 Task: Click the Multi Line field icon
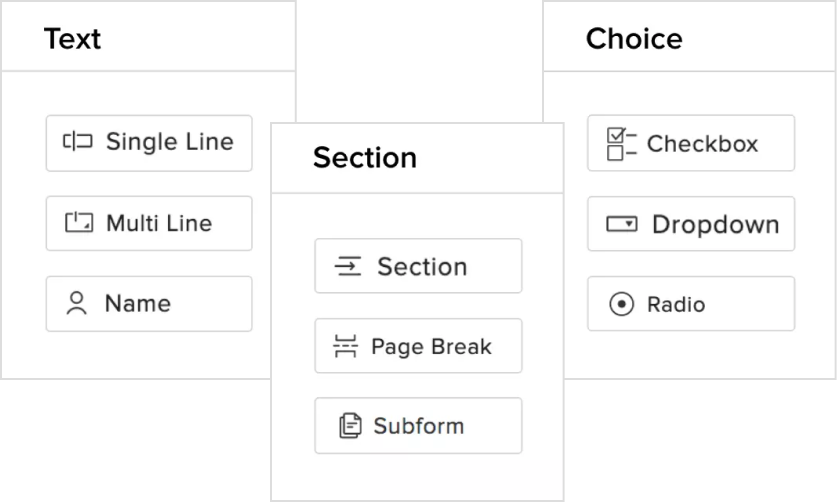[x=79, y=222]
